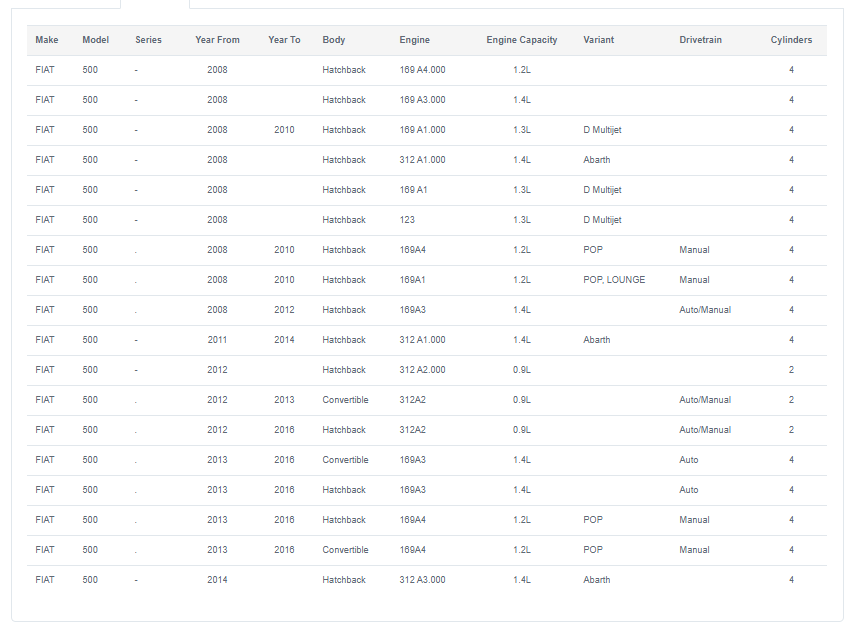This screenshot has width=851, height=626.
Task: Select the row with engine 123
Action: point(427,220)
